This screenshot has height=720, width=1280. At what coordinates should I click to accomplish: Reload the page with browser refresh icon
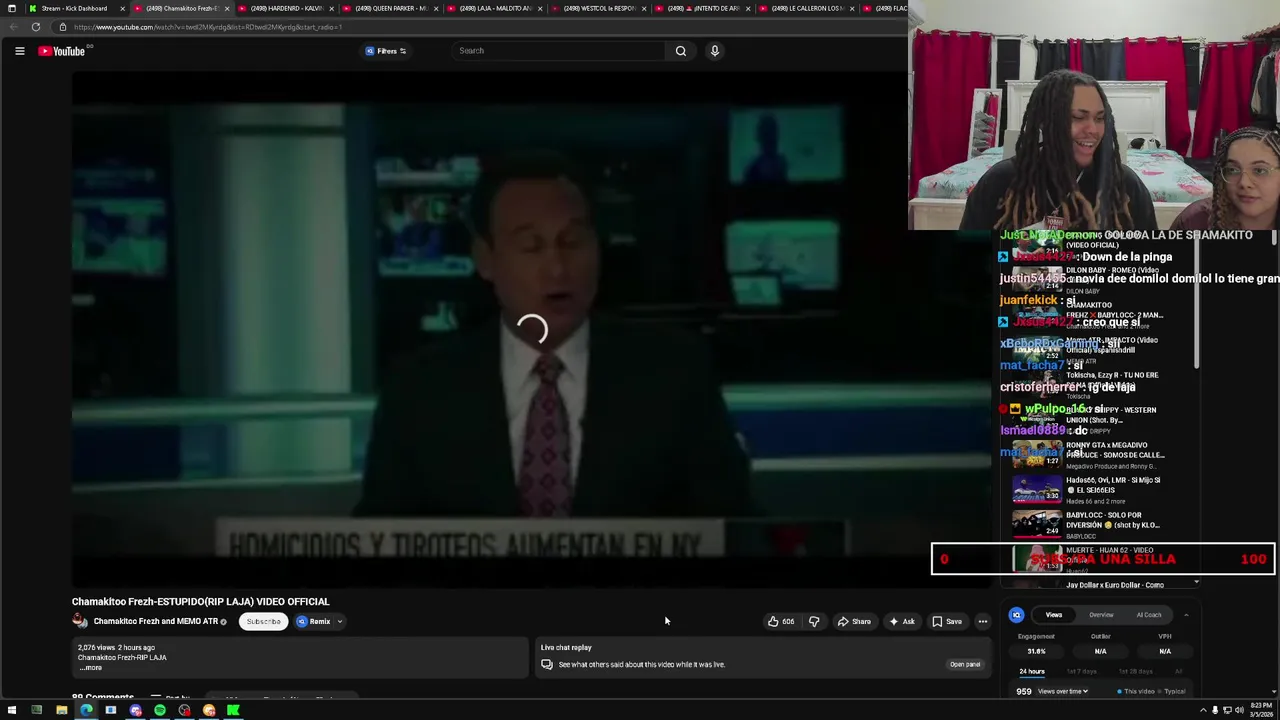pos(36,27)
